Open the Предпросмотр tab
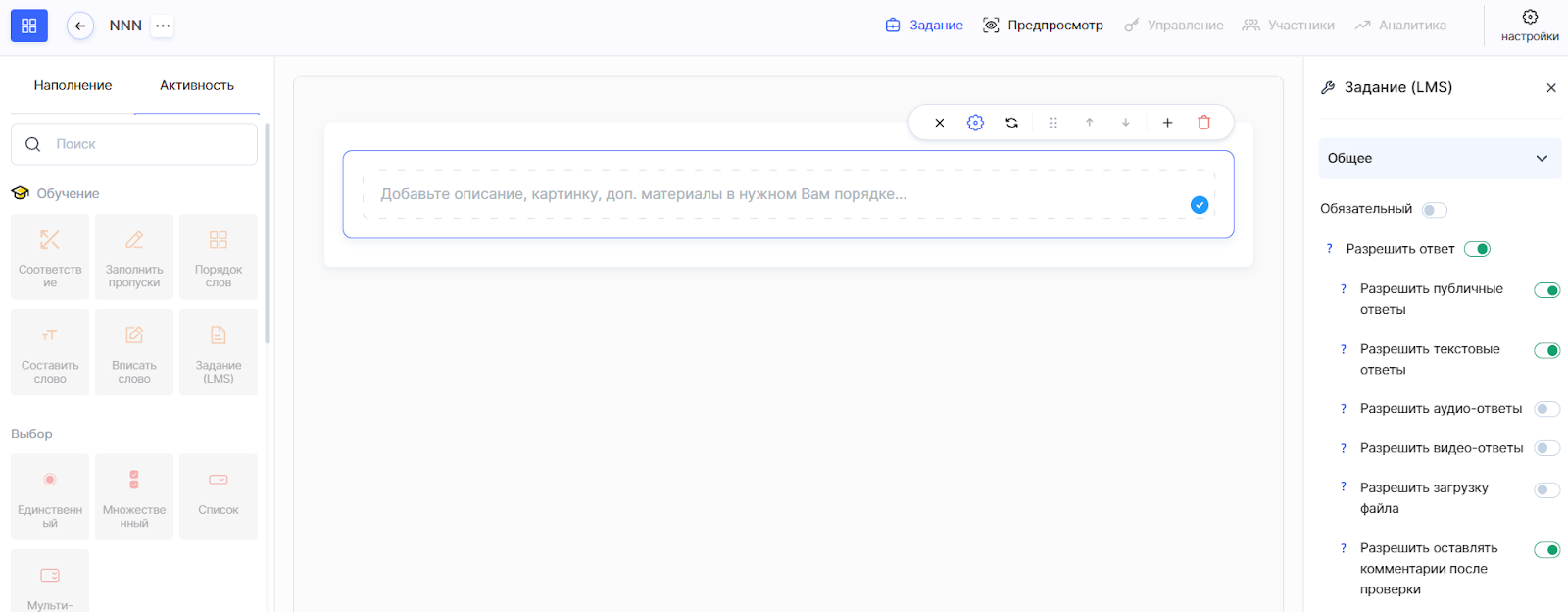This screenshot has width=1568, height=612. click(x=1043, y=25)
